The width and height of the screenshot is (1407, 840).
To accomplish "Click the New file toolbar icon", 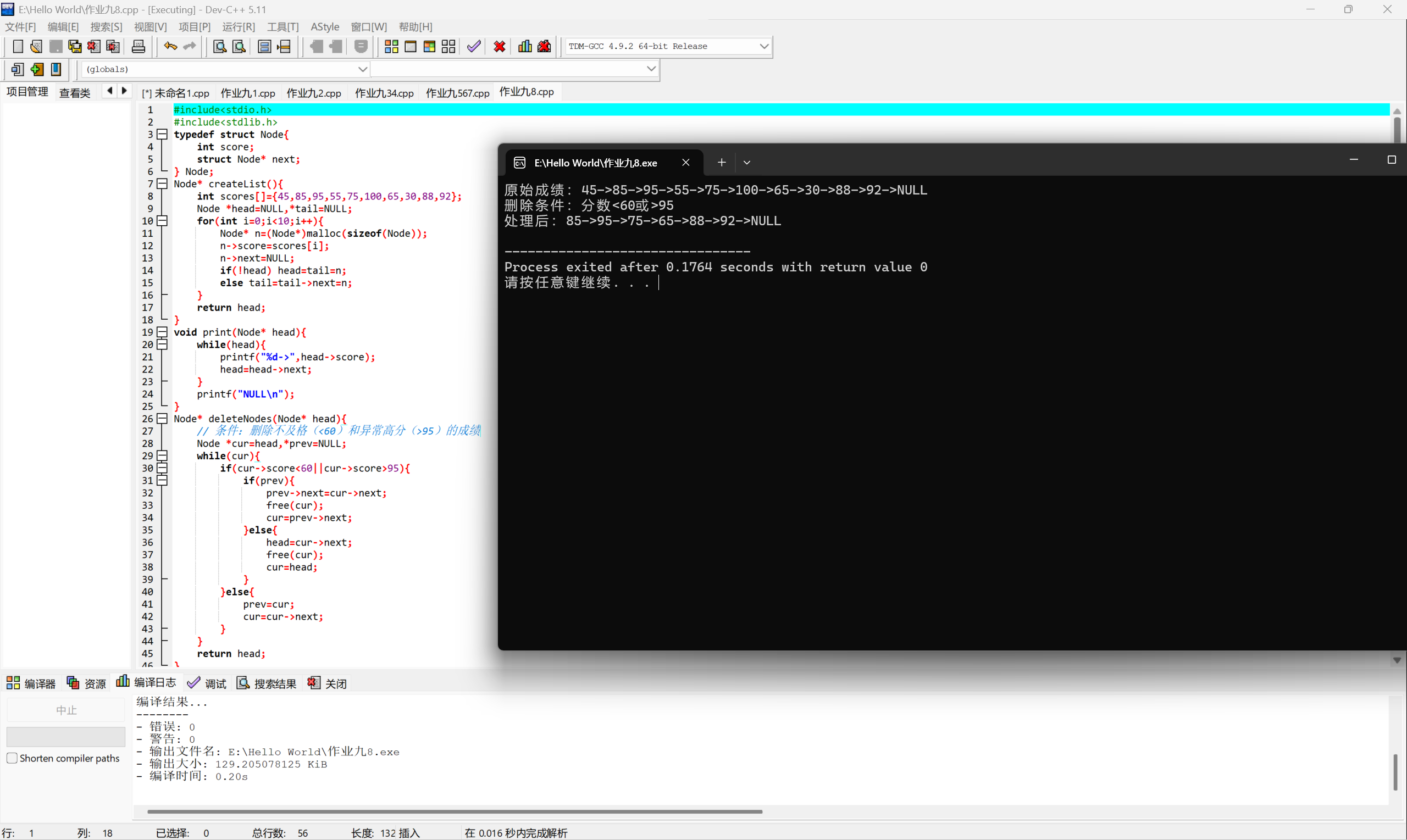I will 18,46.
